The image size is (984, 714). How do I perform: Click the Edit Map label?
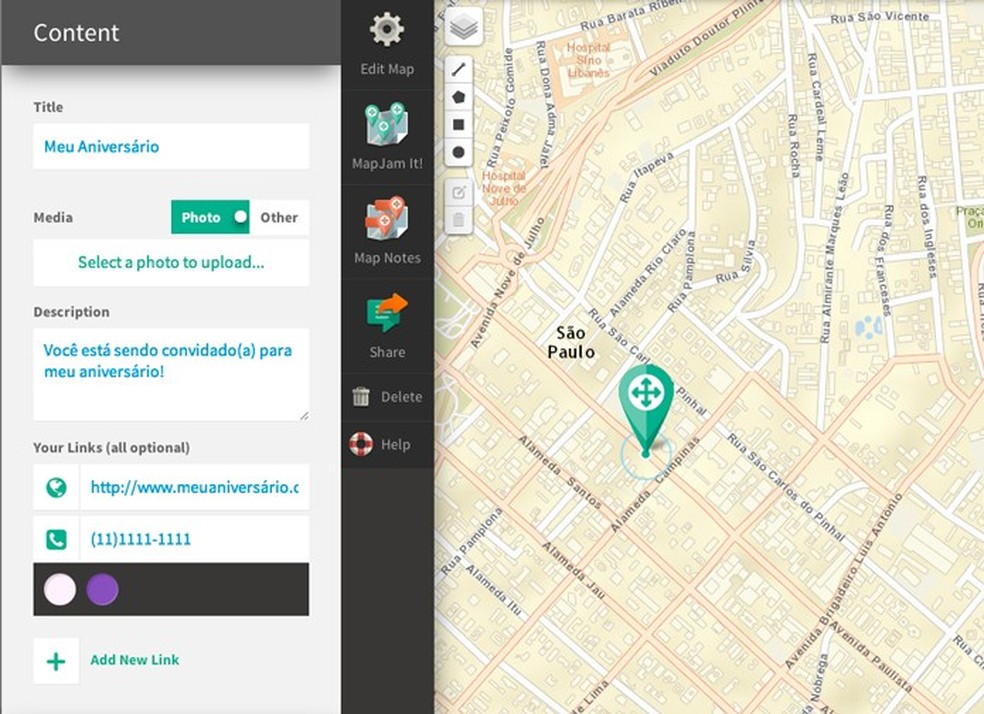tap(387, 69)
